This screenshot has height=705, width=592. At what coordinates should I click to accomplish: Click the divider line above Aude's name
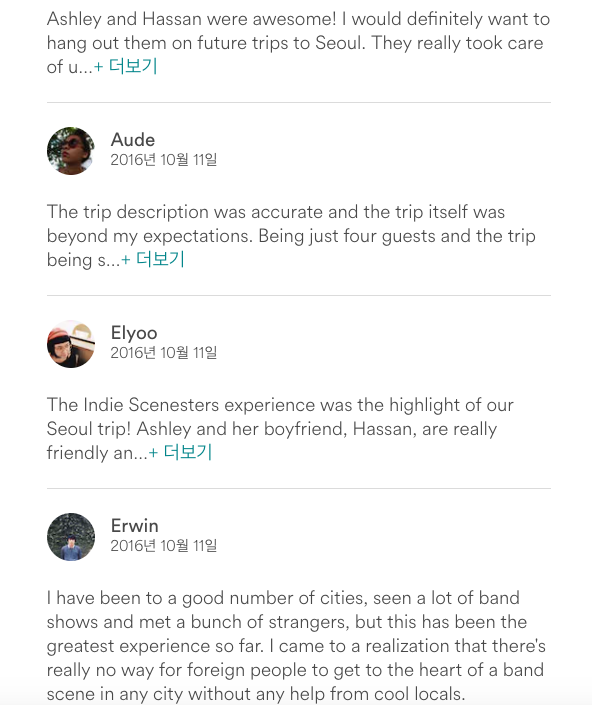[x=298, y=103]
